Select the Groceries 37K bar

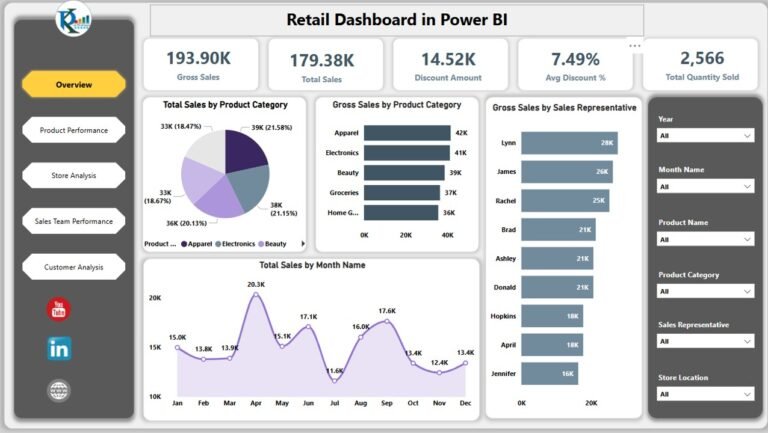[x=402, y=192]
